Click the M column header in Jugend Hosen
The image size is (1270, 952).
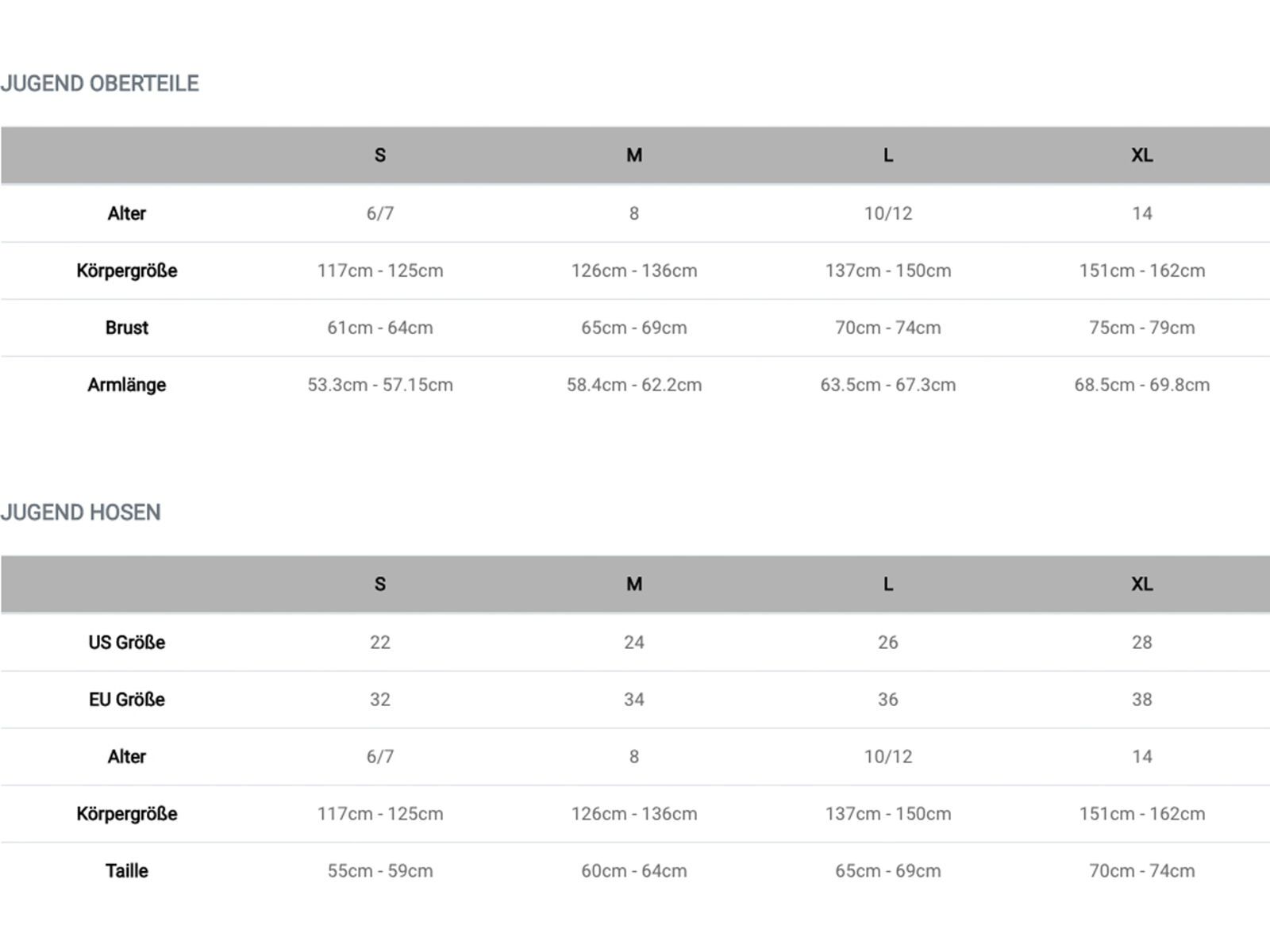(633, 585)
